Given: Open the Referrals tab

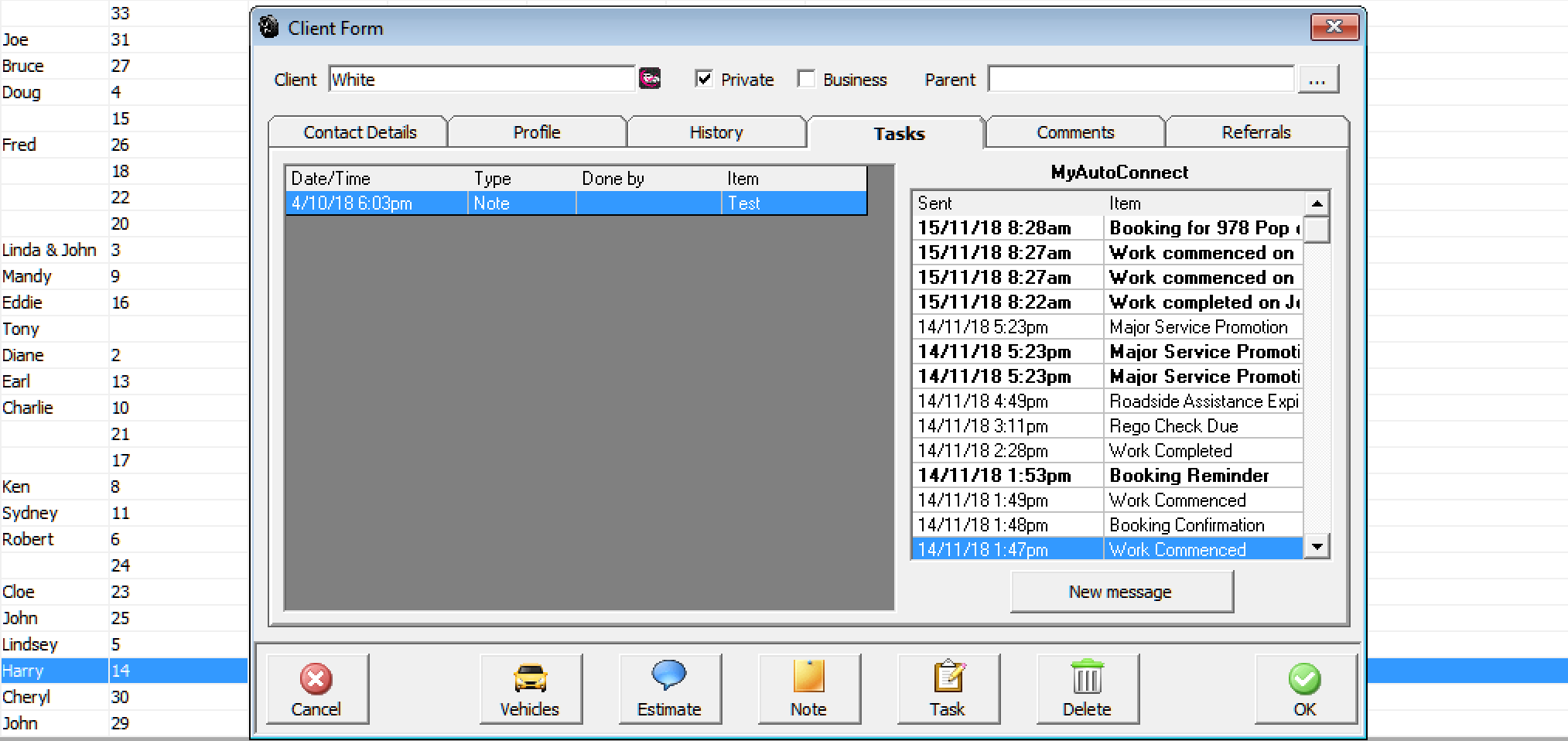Looking at the screenshot, I should [x=1256, y=132].
